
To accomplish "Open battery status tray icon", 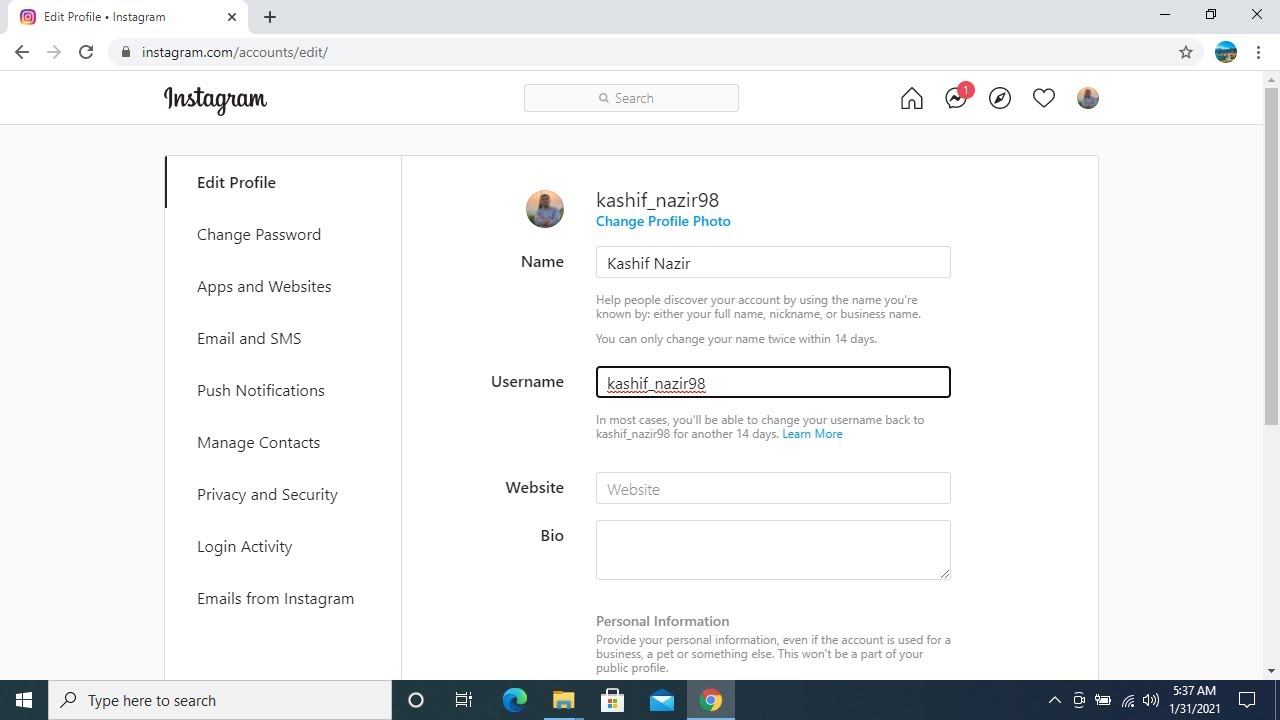I will tap(1103, 700).
